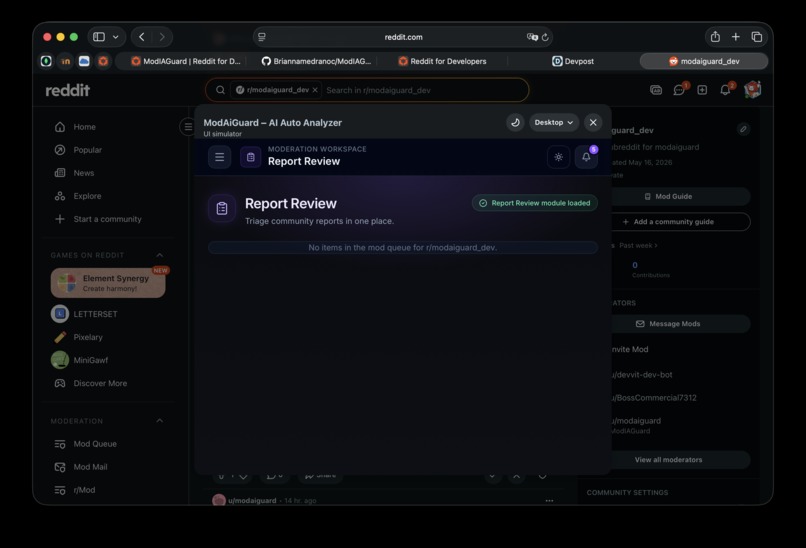The height and width of the screenshot is (548, 806).
Task: Open the user avatar menu
Action: click(x=753, y=89)
